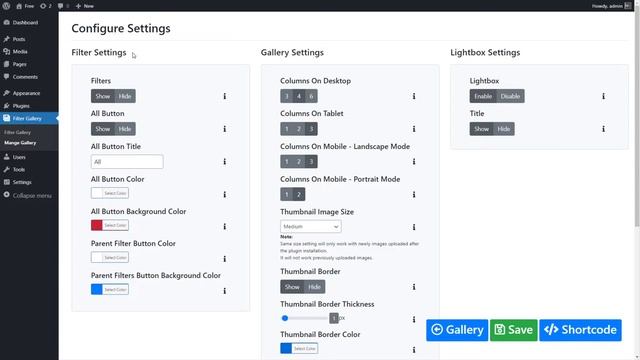Choose 6 columns on desktop
This screenshot has width=640, height=360.
point(311,96)
